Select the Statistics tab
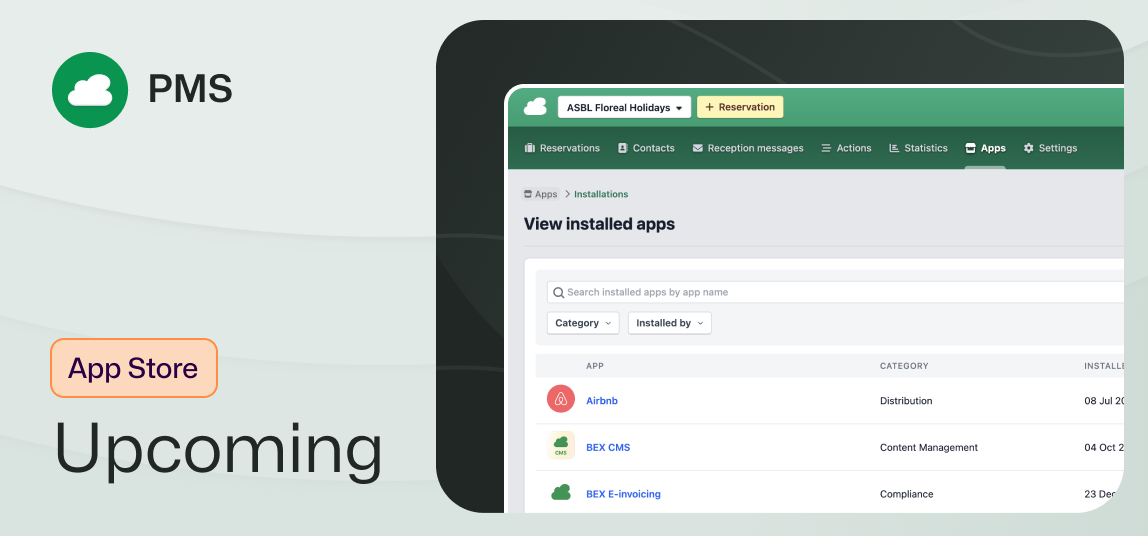This screenshot has height=536, width=1148. tap(918, 148)
